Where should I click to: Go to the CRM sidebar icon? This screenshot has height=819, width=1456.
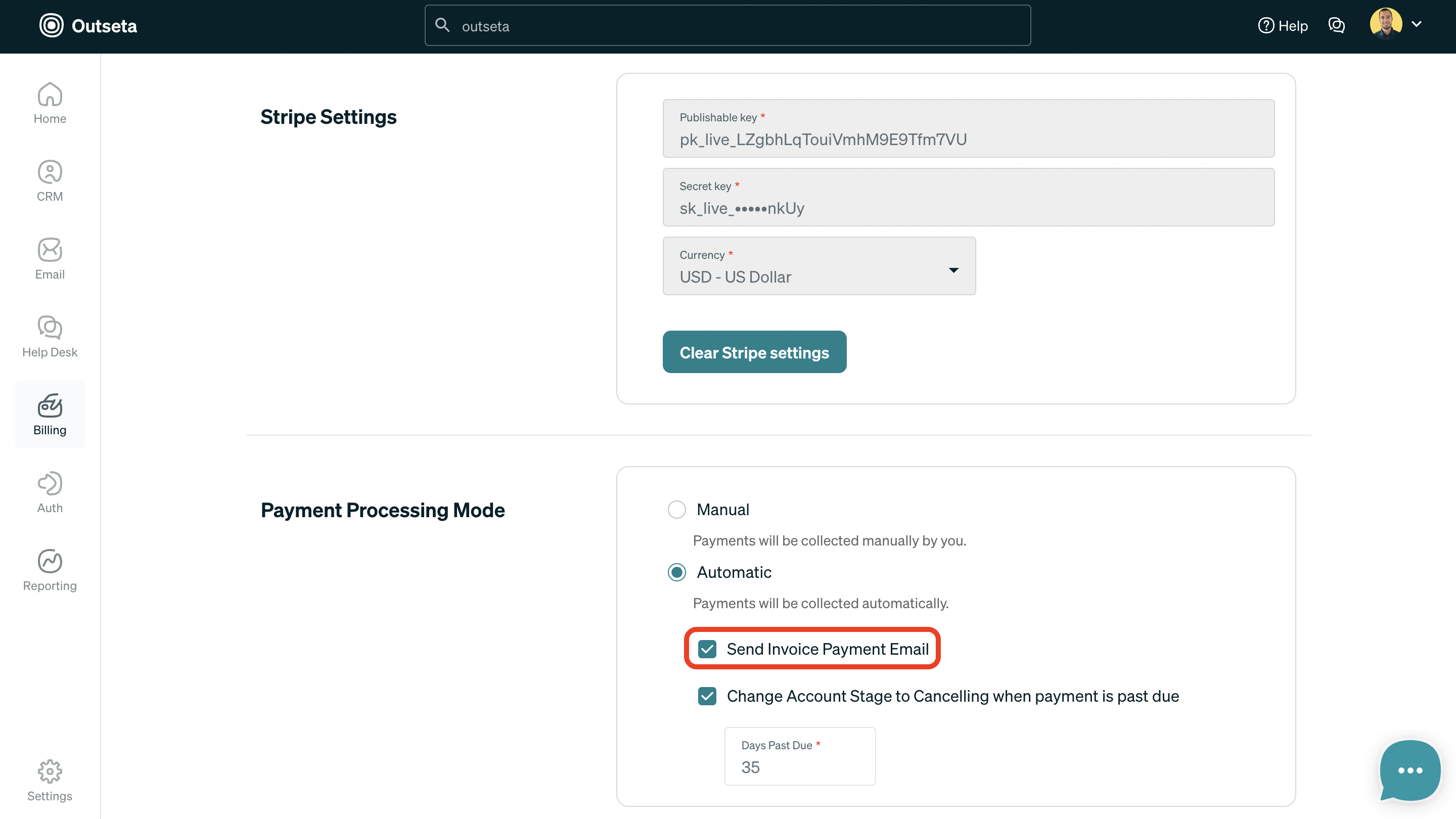pos(50,181)
